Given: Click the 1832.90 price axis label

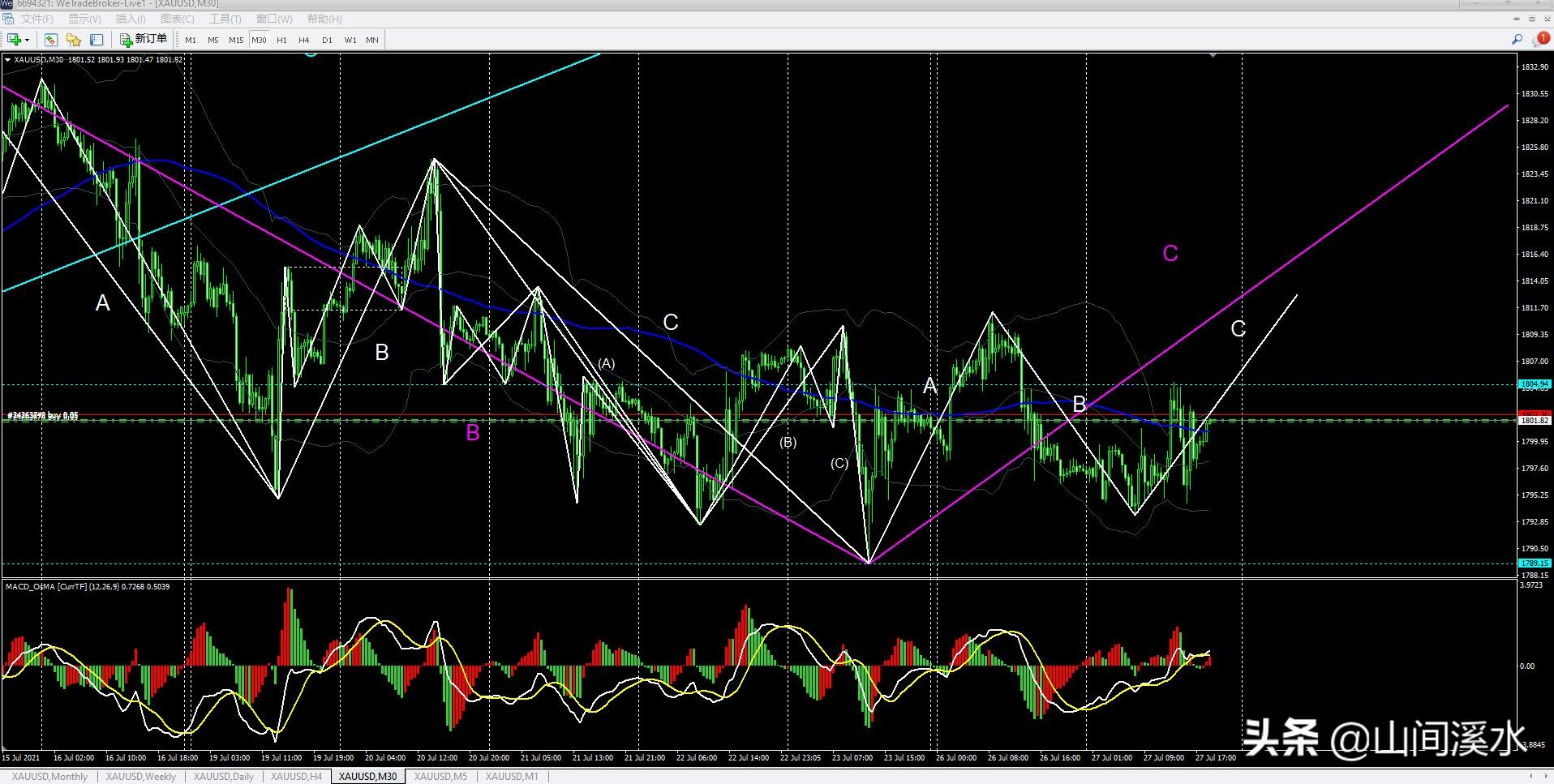Looking at the screenshot, I should (1535, 67).
